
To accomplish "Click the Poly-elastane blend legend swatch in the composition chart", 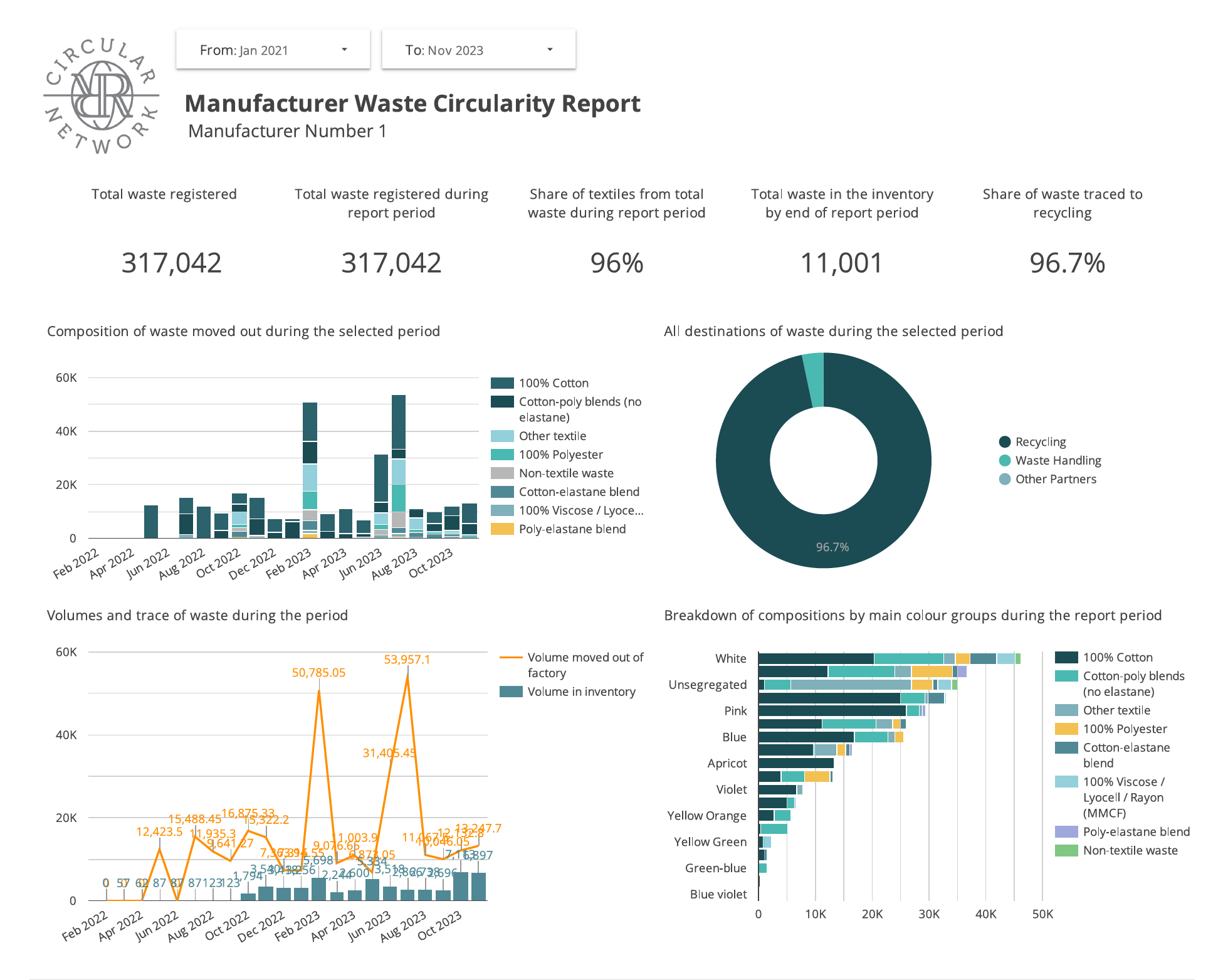I will pyautogui.click(x=502, y=529).
